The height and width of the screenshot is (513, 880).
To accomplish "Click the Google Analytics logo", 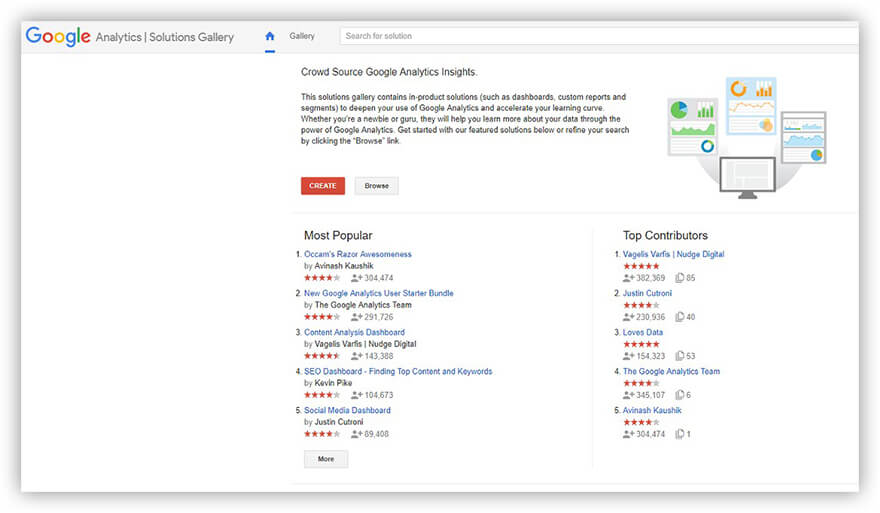I will point(130,36).
